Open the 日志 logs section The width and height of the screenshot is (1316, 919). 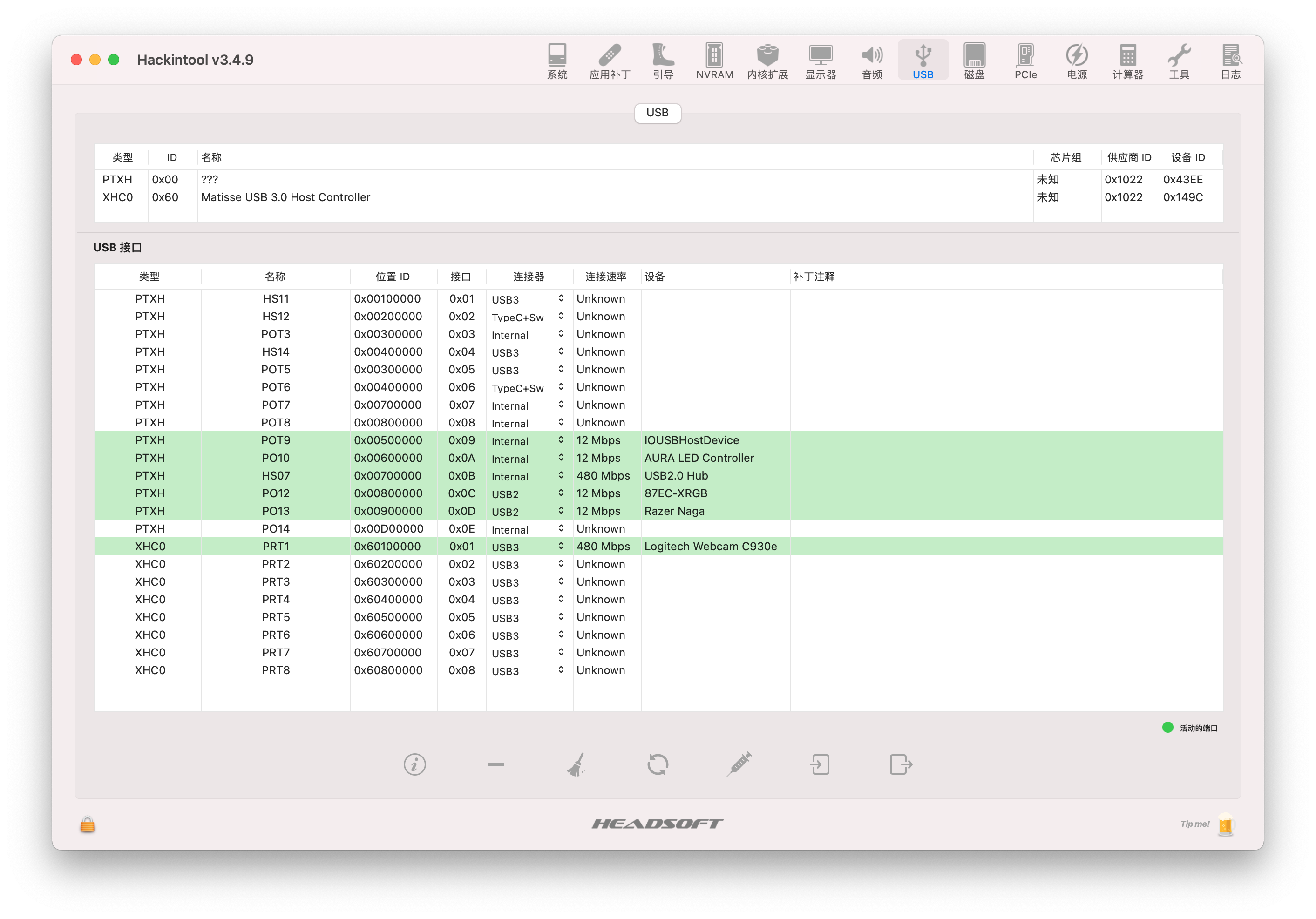(1231, 61)
